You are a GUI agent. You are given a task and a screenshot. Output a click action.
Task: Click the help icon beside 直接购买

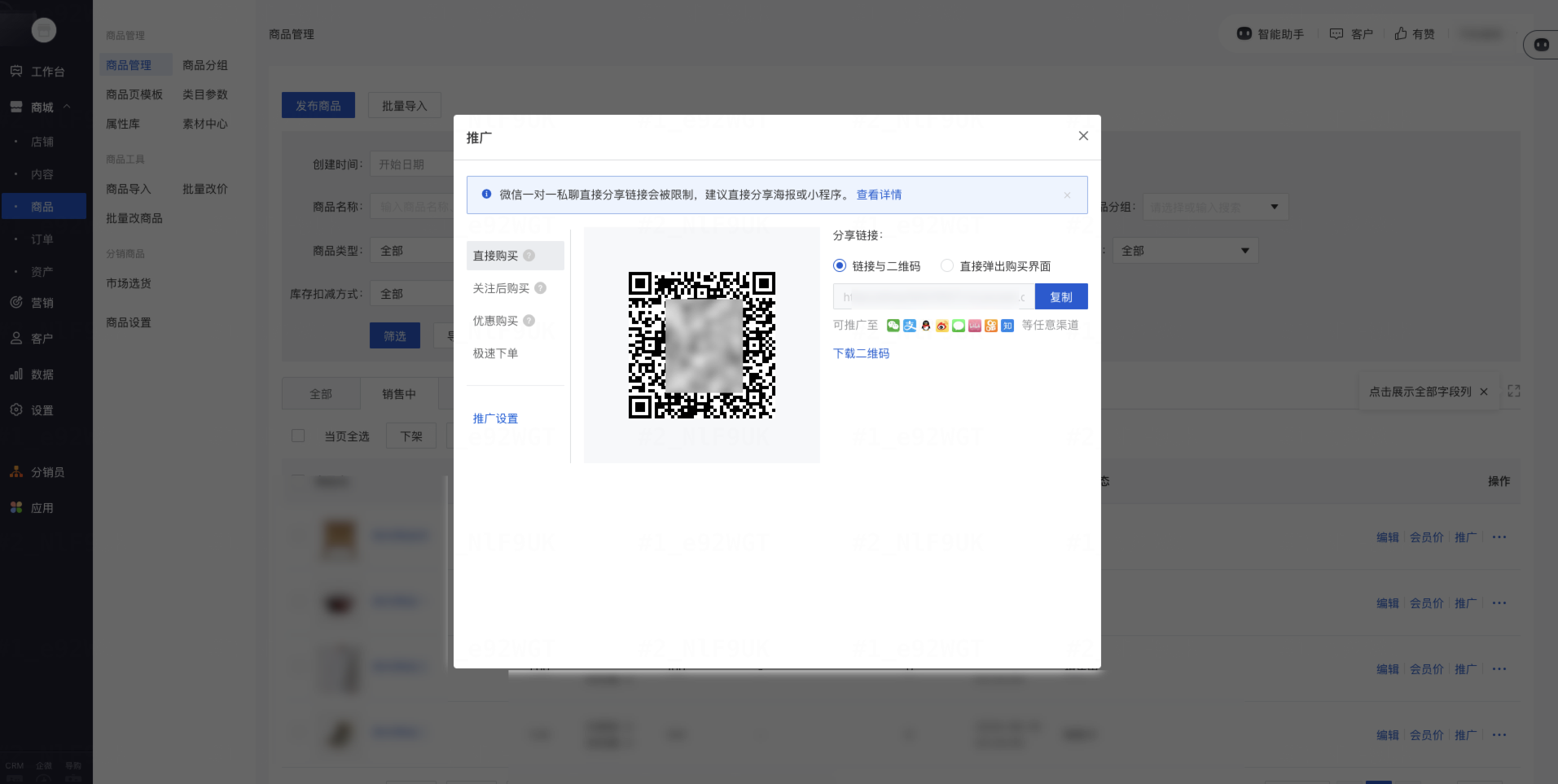point(529,256)
